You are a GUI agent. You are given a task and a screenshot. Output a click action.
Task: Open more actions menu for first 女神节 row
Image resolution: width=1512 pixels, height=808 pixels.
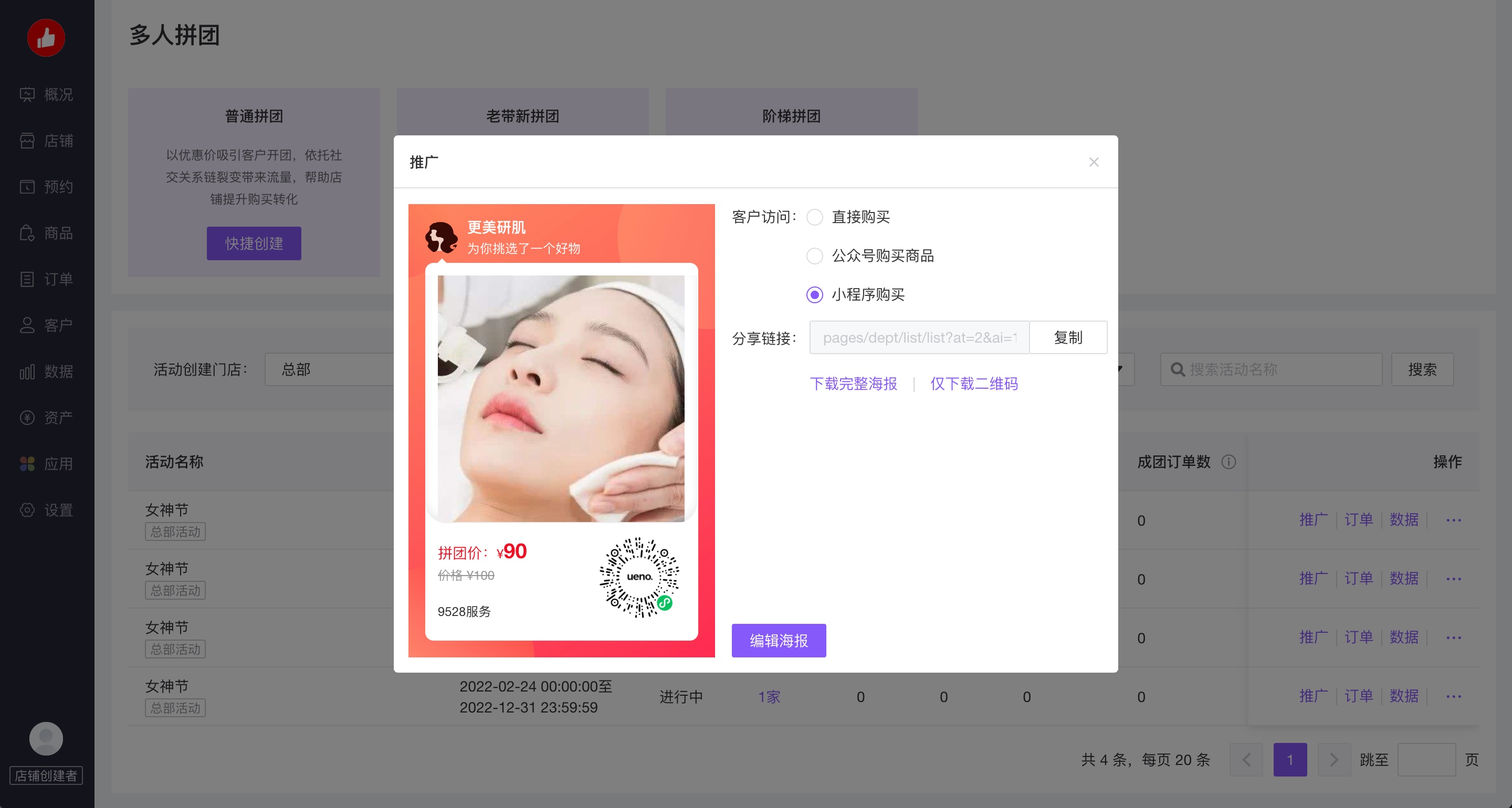(1453, 520)
